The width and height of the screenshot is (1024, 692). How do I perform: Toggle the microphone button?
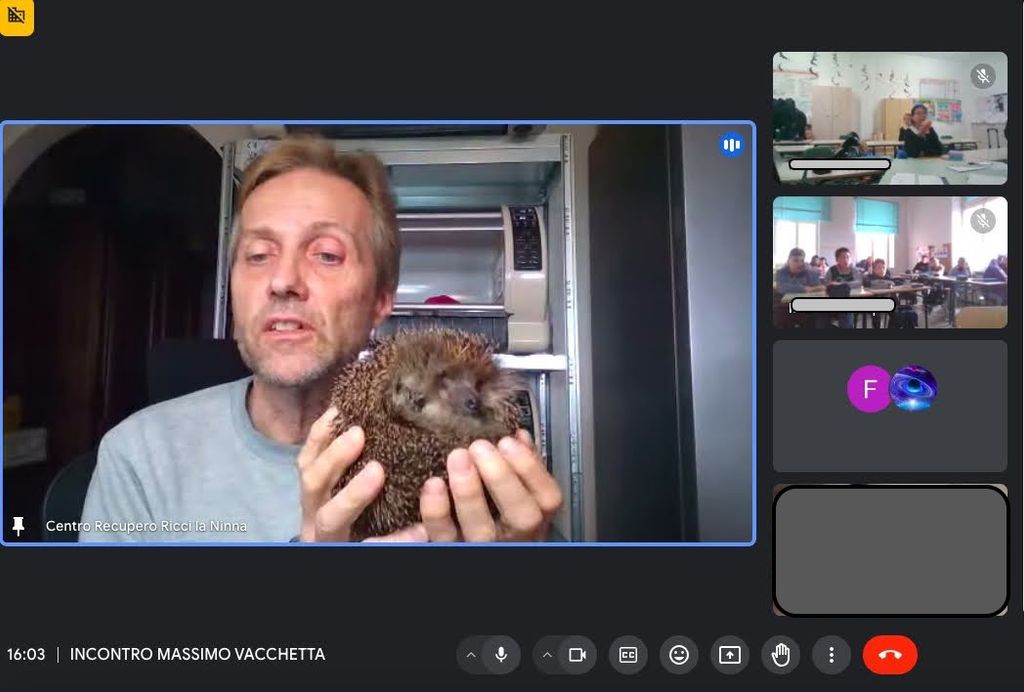click(x=501, y=655)
